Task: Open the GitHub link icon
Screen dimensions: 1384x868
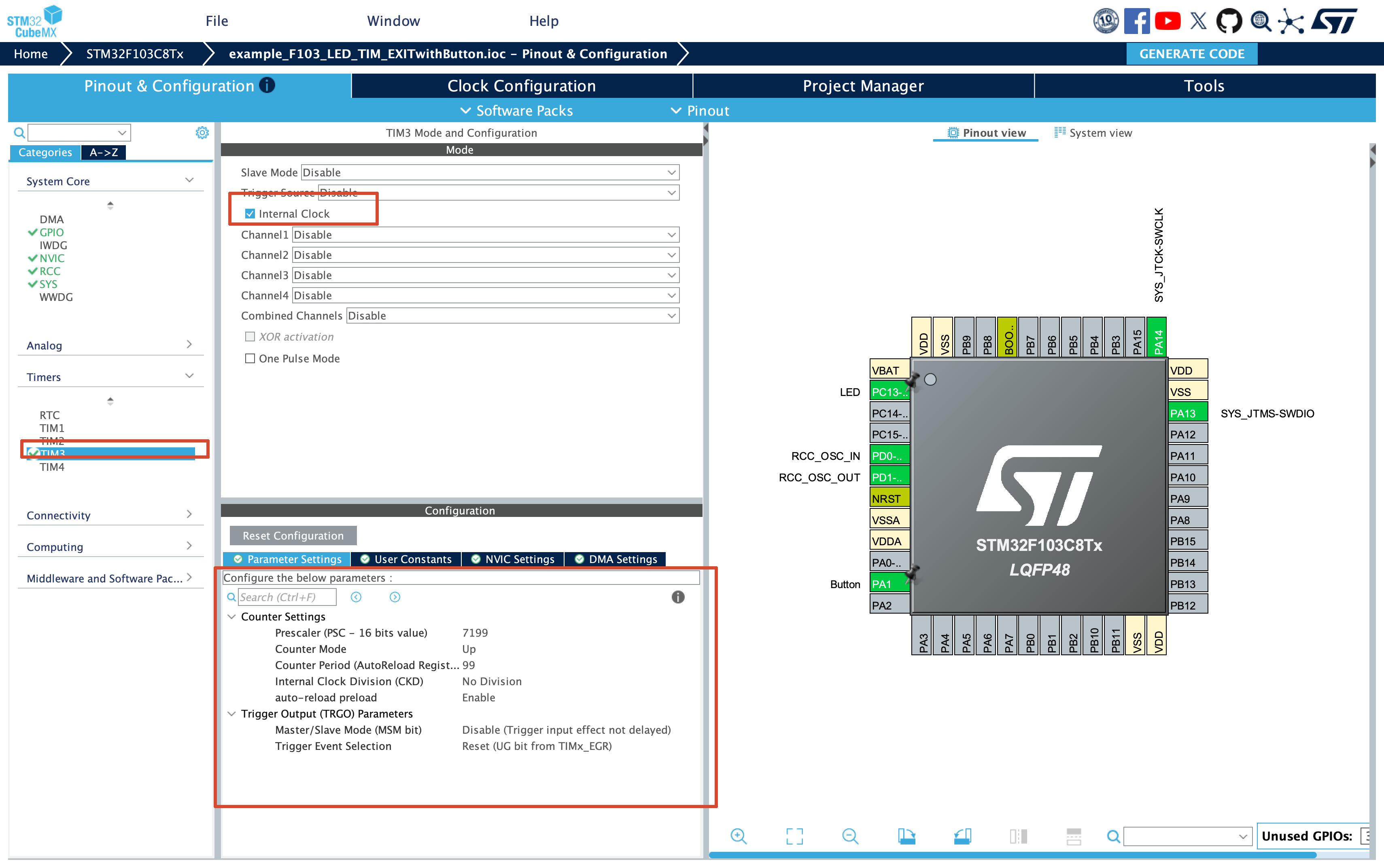Action: tap(1228, 21)
